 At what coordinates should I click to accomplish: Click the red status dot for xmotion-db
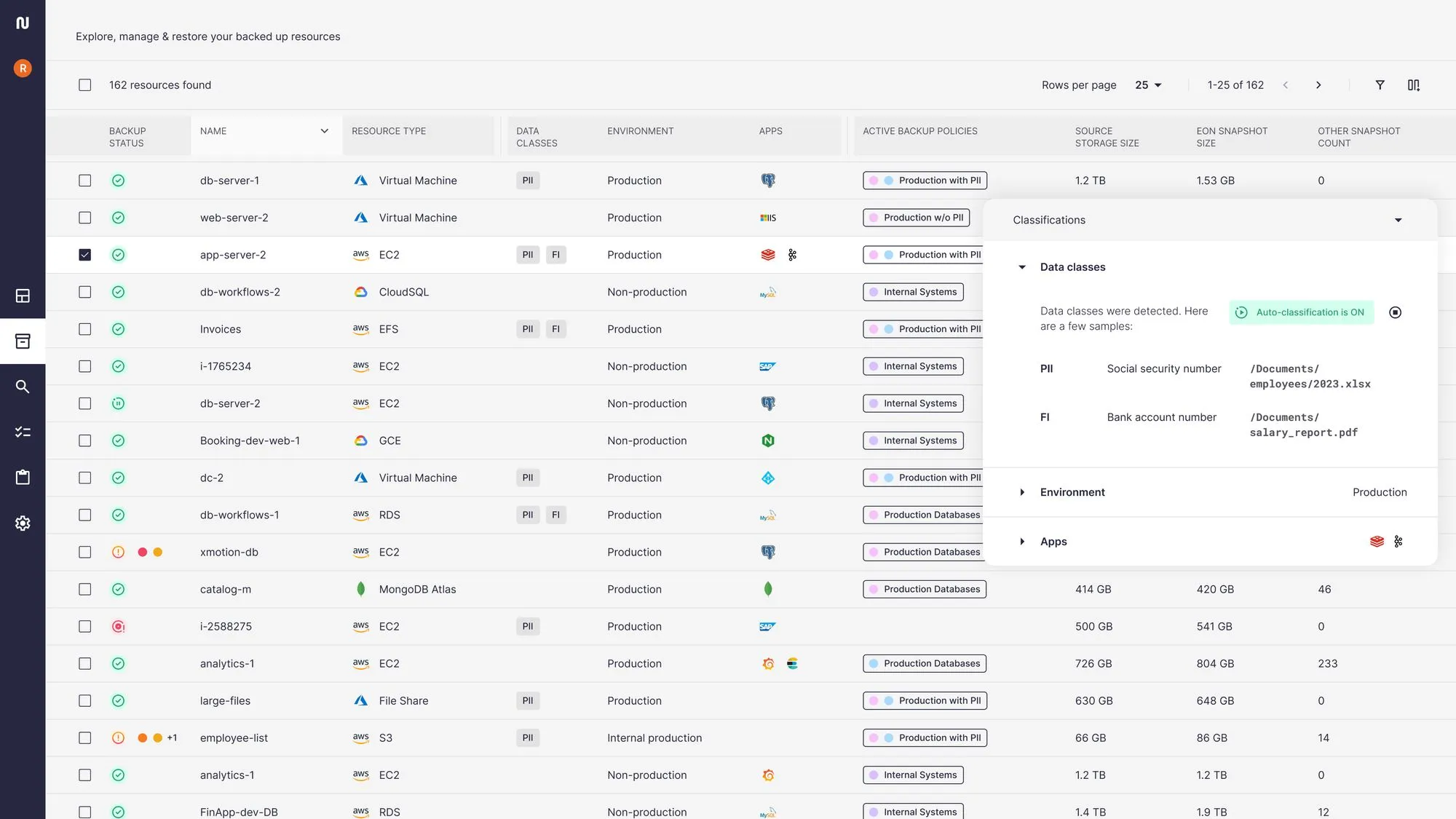click(x=143, y=552)
